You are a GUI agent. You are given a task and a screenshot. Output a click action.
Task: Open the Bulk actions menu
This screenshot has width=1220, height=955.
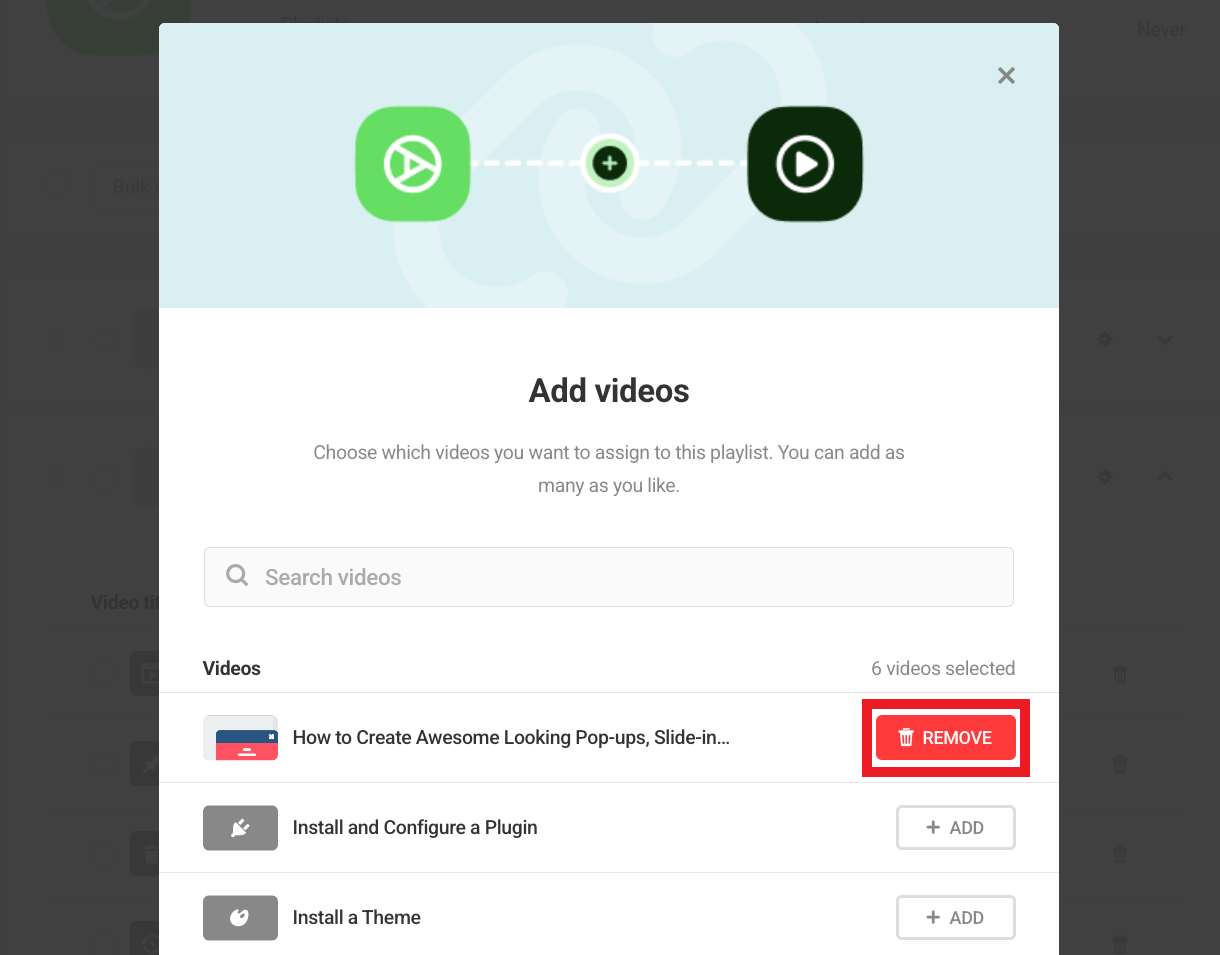coord(131,185)
